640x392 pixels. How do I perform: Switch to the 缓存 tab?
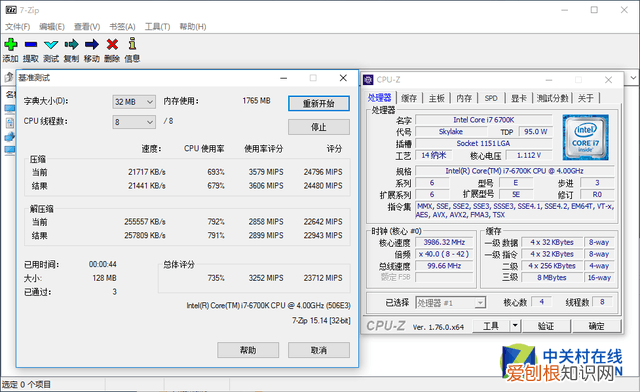click(x=409, y=98)
